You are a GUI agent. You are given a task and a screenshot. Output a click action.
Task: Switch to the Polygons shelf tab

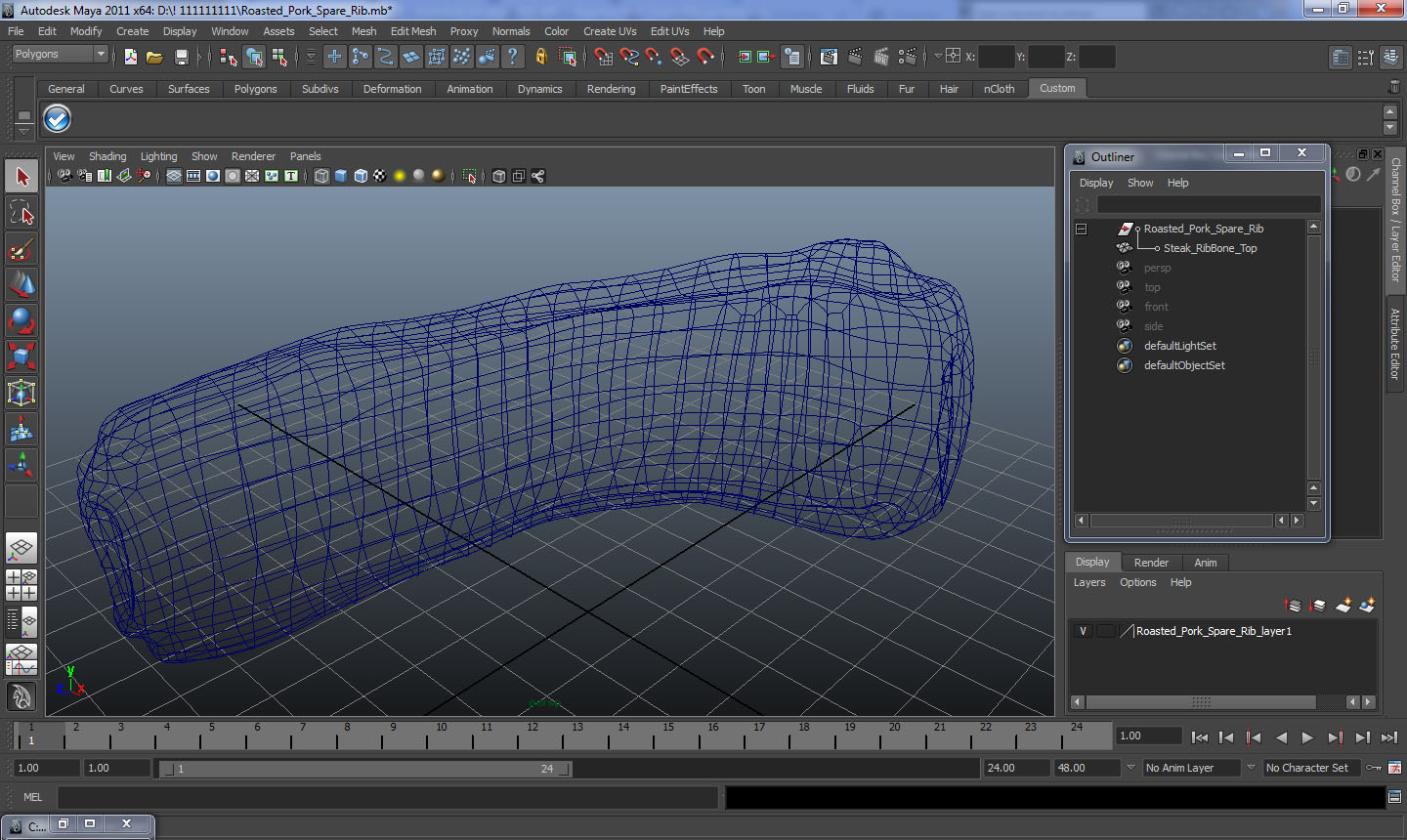click(255, 89)
